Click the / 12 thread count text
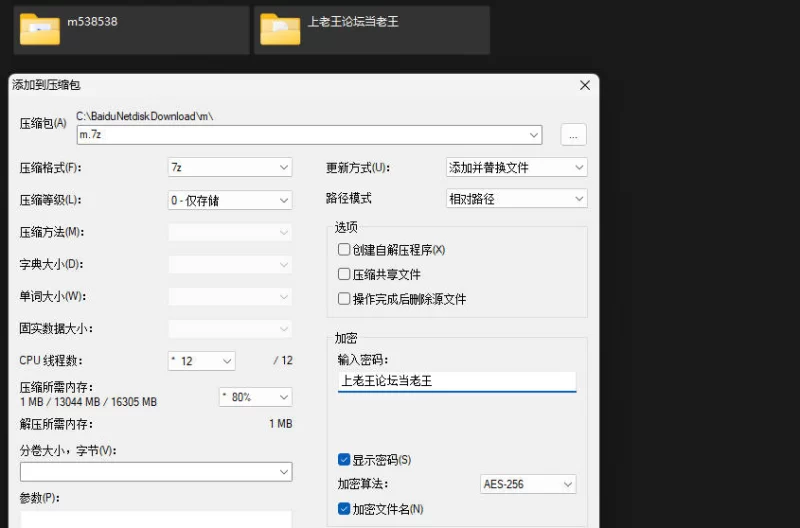800x528 pixels. (283, 361)
